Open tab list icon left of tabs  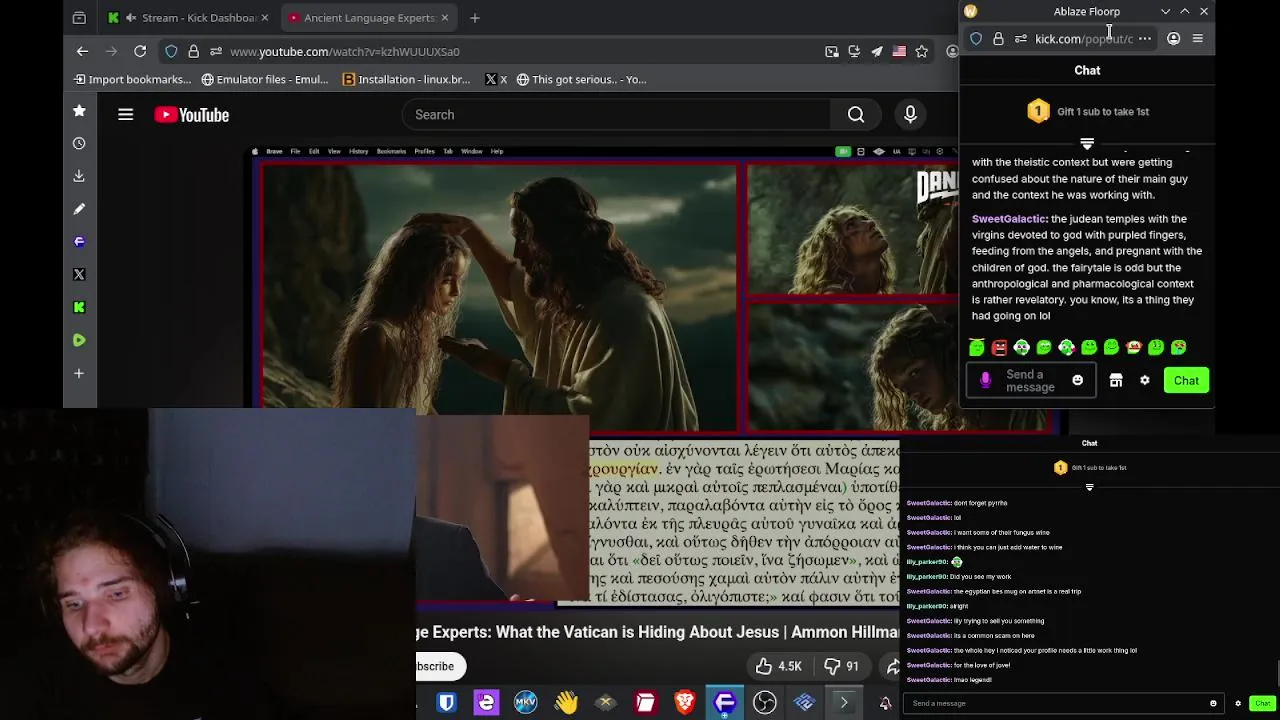[x=79, y=17]
